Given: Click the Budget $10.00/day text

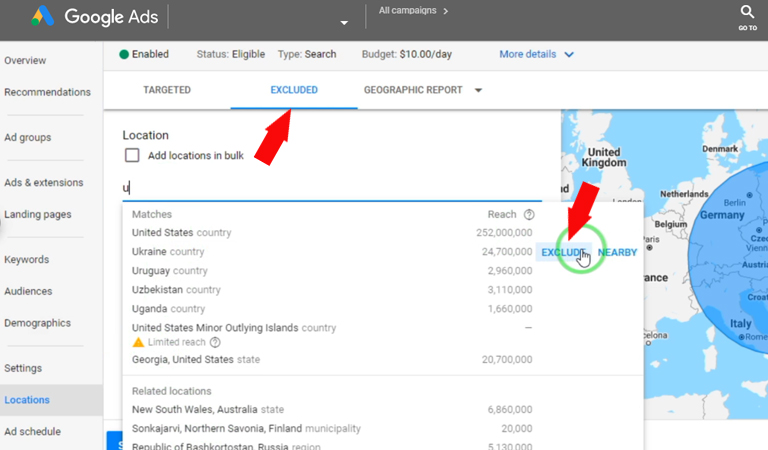Looking at the screenshot, I should (407, 54).
